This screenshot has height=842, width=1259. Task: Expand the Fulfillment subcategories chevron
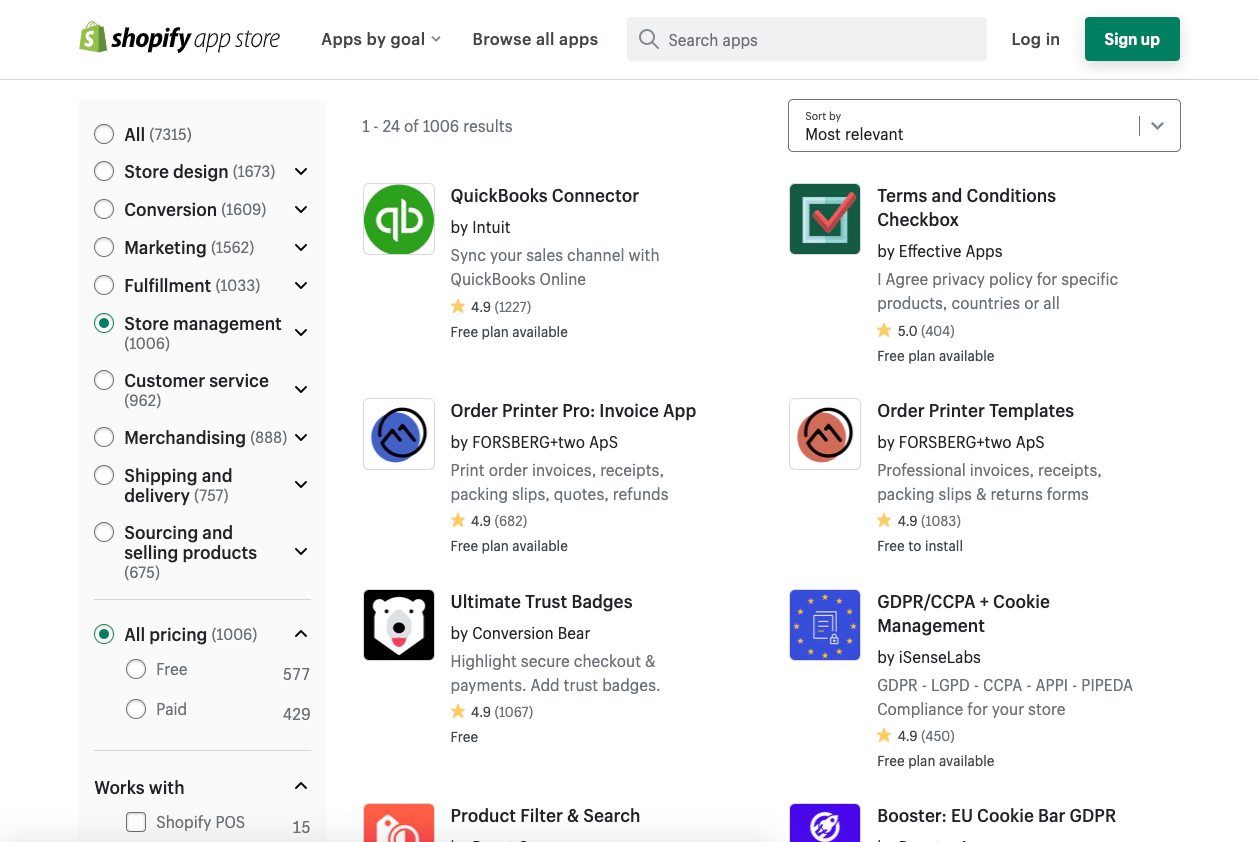tap(301, 286)
